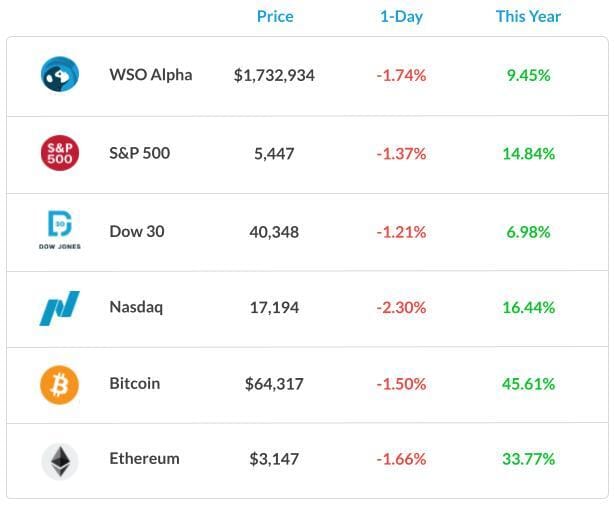615x505 pixels.
Task: Click the red S&P 500 logo
Action: [60, 153]
